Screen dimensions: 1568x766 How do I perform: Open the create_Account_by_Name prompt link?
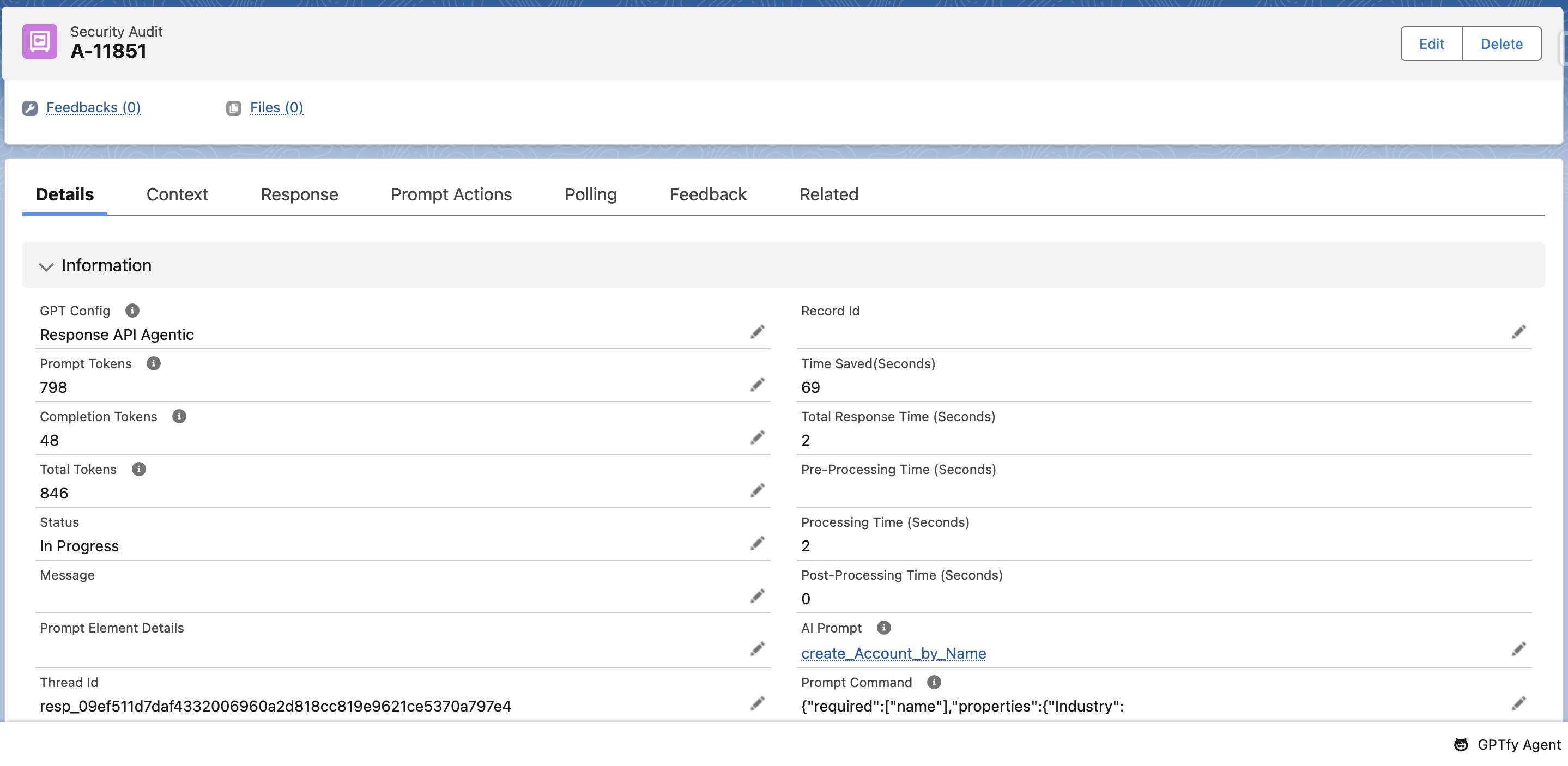pos(893,653)
